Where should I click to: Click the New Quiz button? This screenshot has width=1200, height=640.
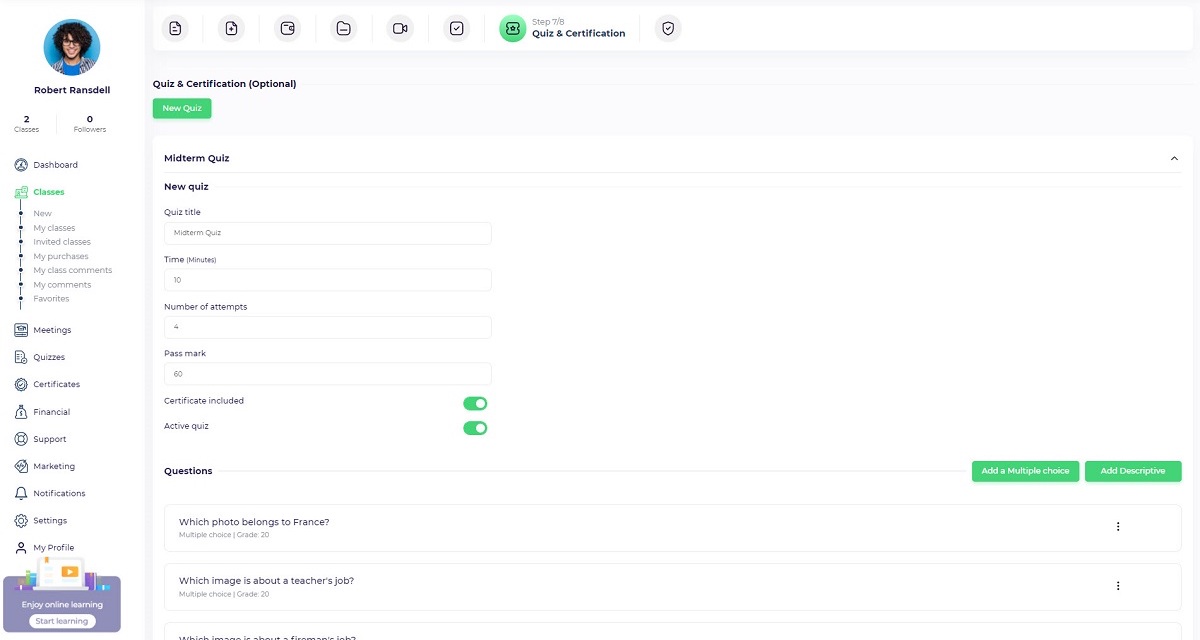[x=182, y=108]
